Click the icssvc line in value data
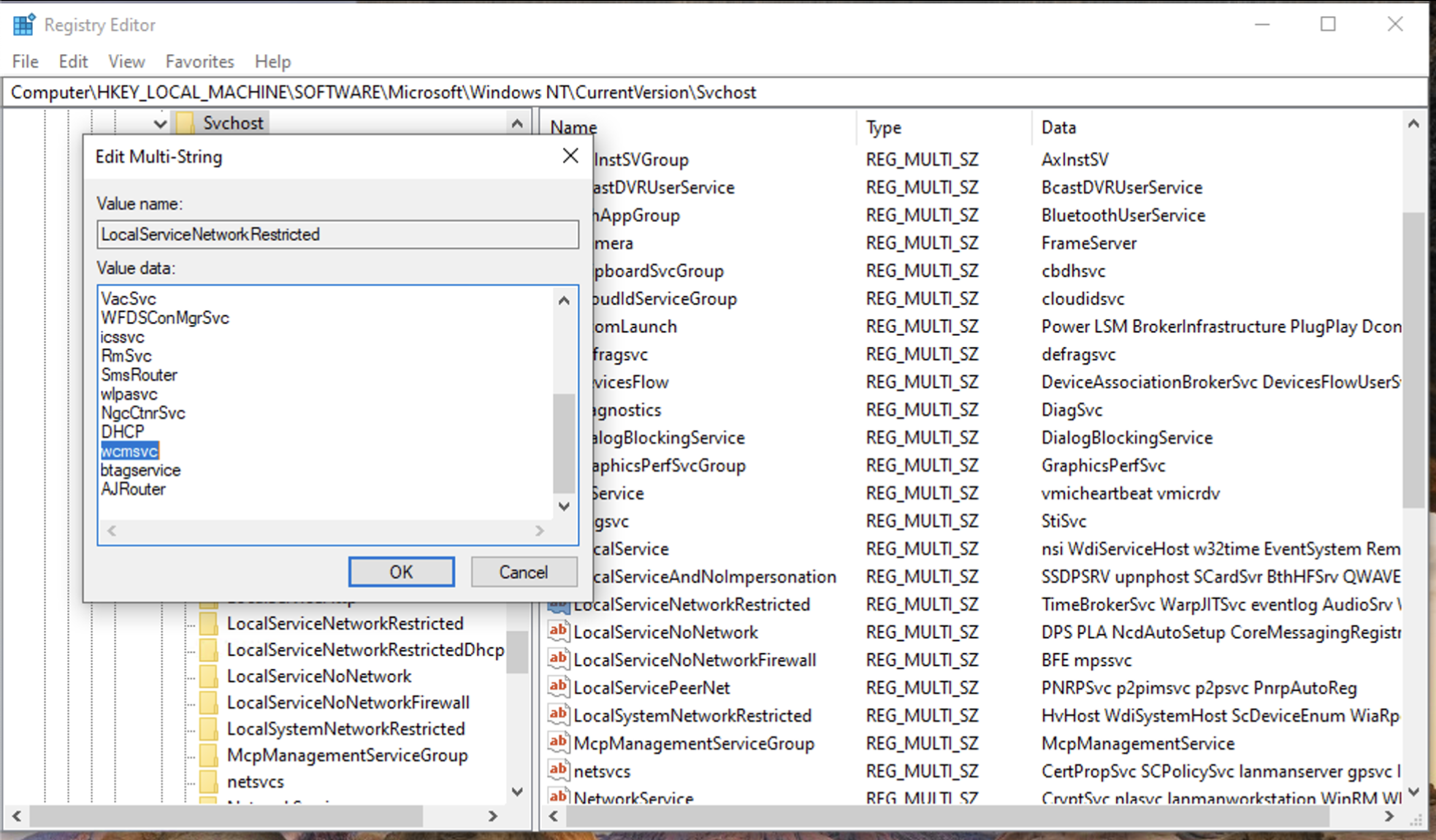Image resolution: width=1436 pixels, height=840 pixels. [x=123, y=337]
